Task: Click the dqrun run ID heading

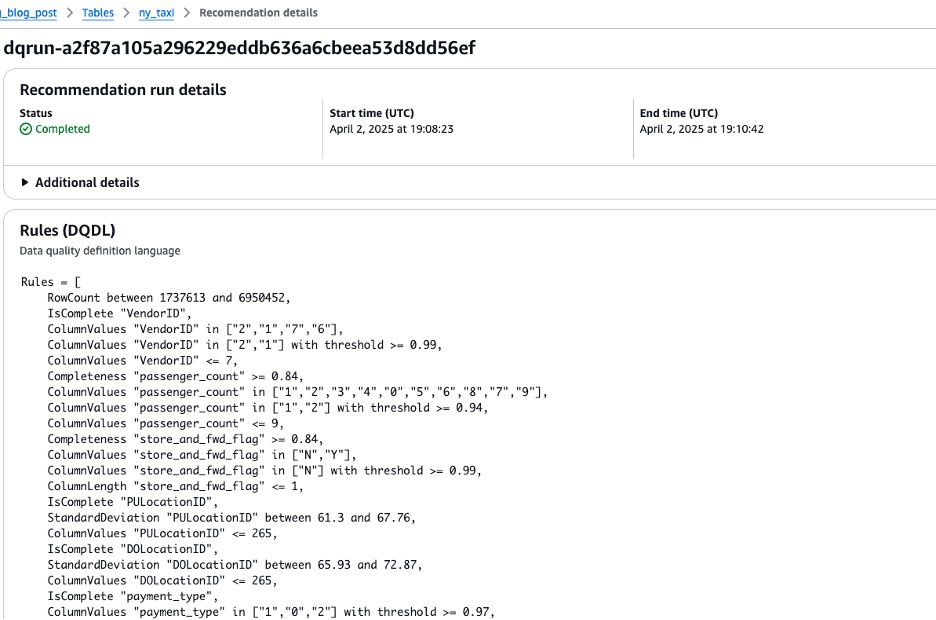Action: [239, 48]
